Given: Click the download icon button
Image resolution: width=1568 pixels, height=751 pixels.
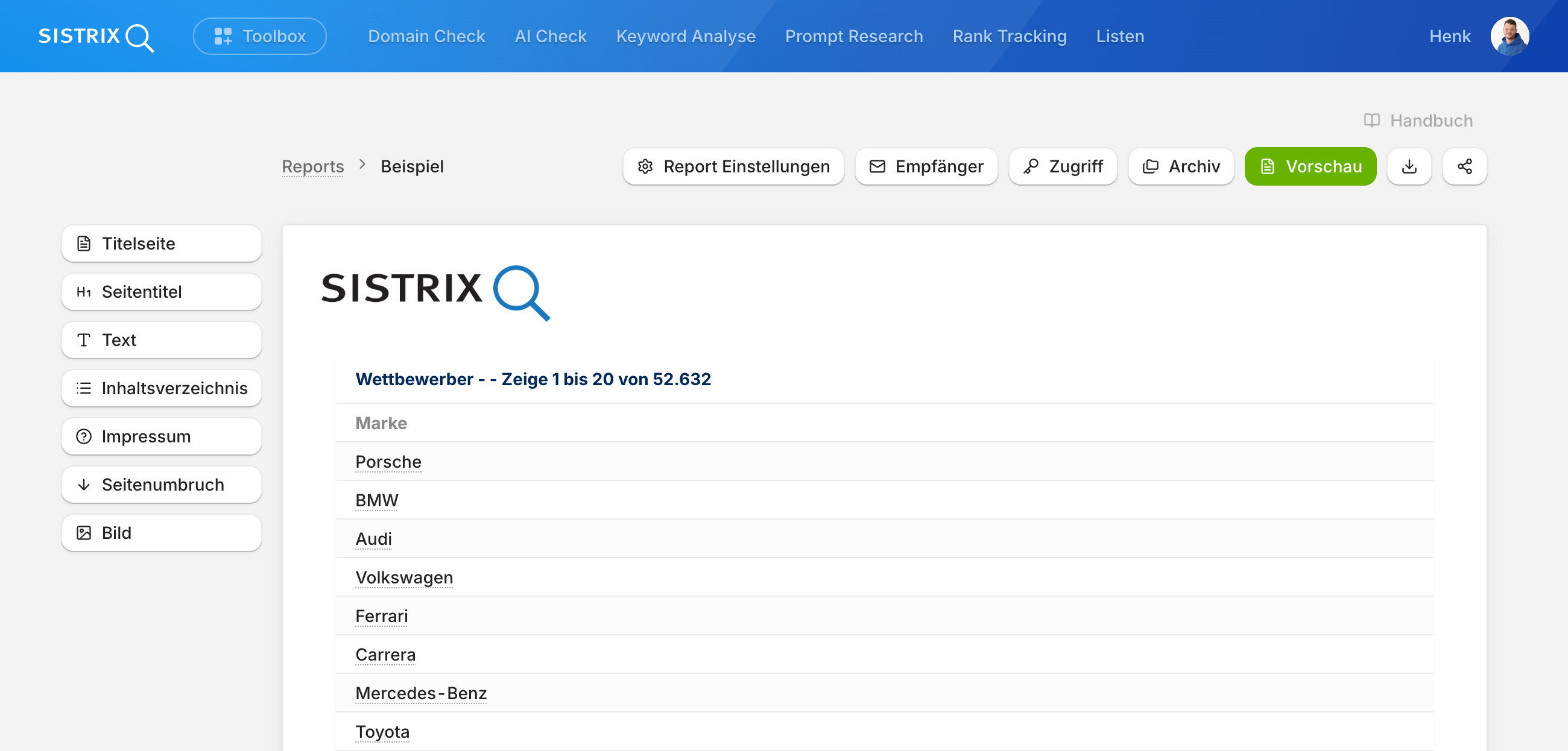Looking at the screenshot, I should click(x=1409, y=166).
